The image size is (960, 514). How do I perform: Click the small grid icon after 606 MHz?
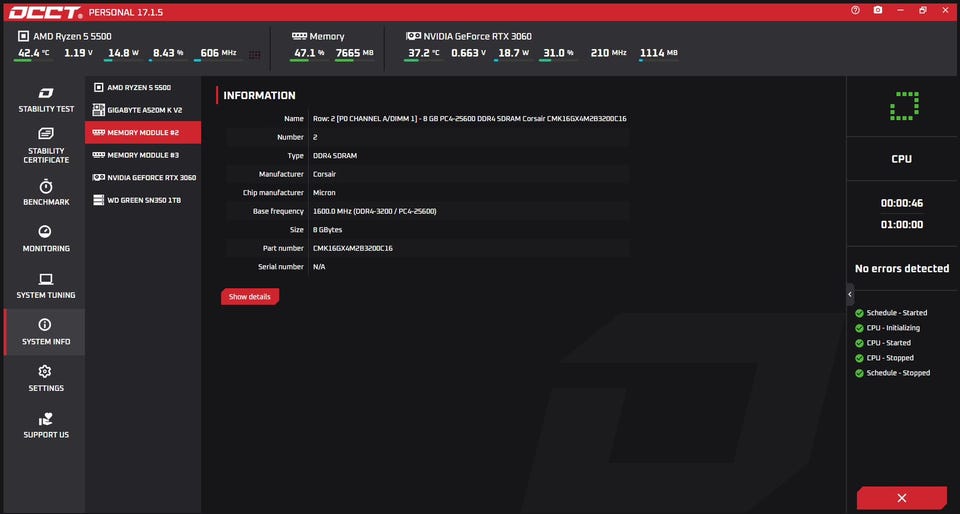coord(255,54)
